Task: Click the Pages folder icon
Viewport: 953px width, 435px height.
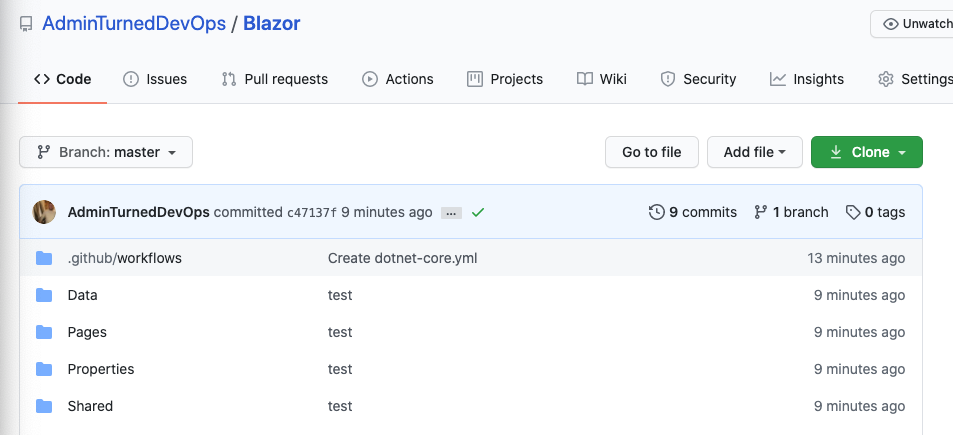Action: point(44,332)
